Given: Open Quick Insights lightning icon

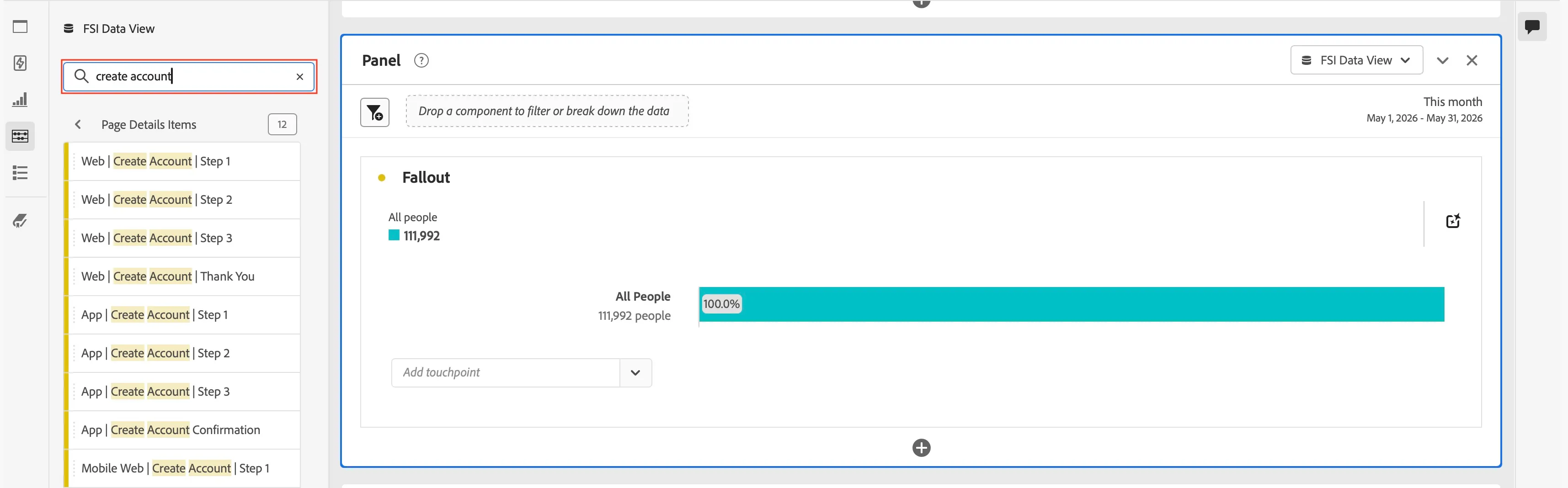Looking at the screenshot, I should pos(20,63).
